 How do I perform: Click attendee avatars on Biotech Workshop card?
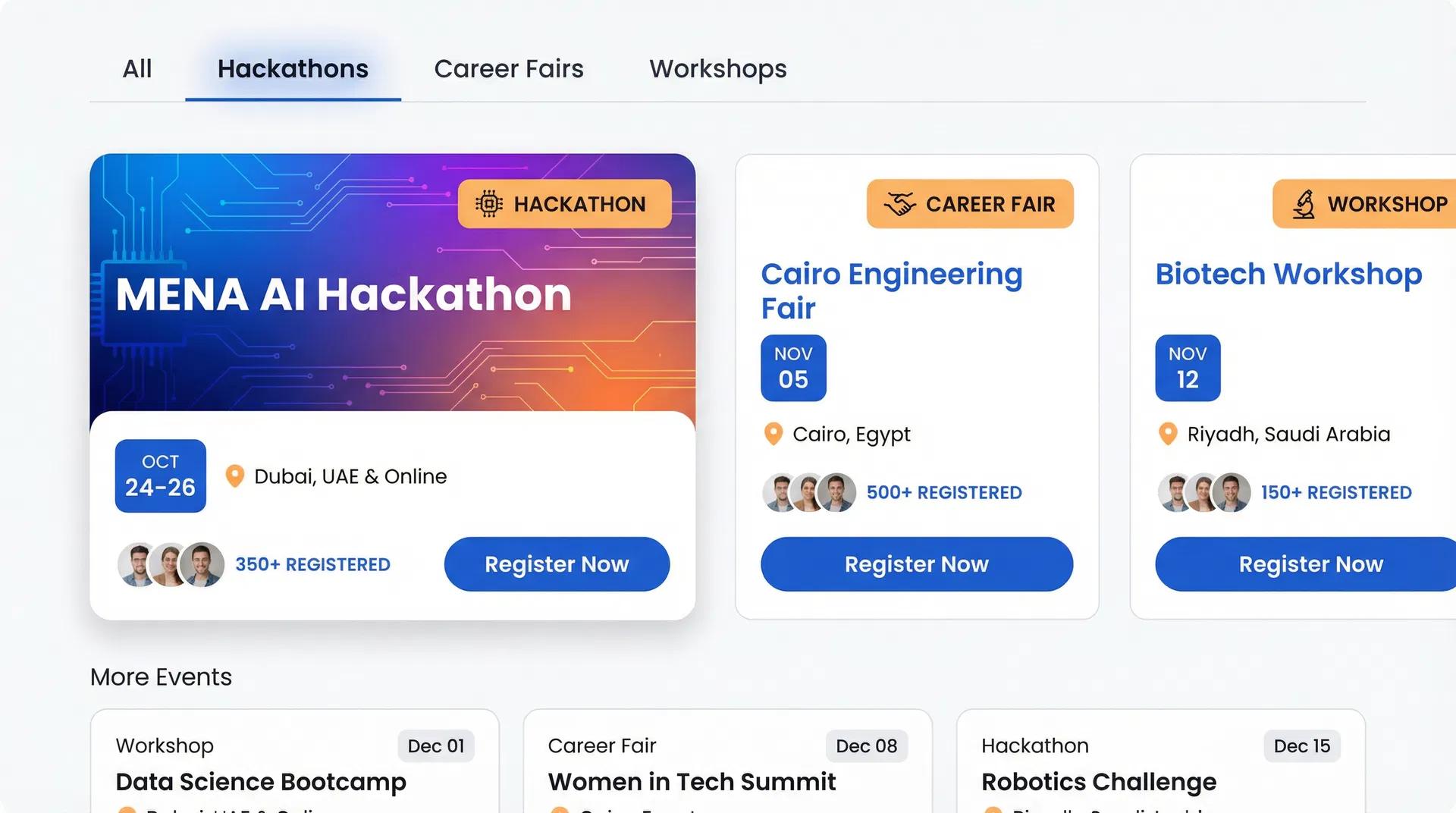1203,492
